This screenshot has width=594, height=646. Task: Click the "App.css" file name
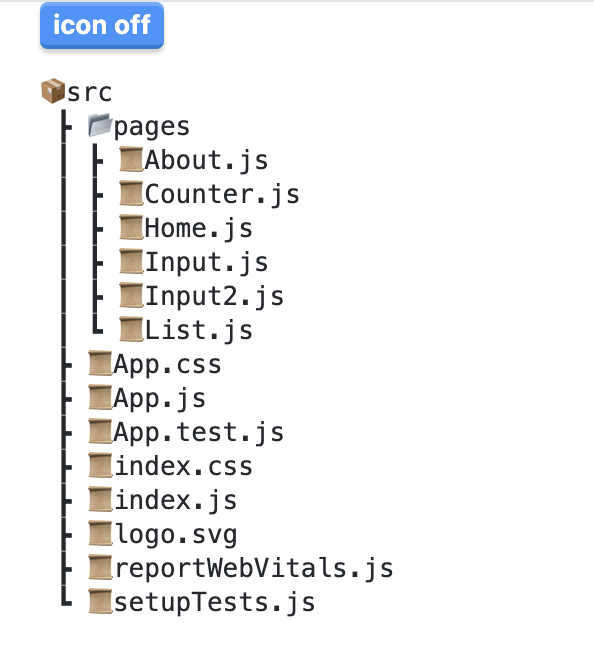click(x=167, y=365)
